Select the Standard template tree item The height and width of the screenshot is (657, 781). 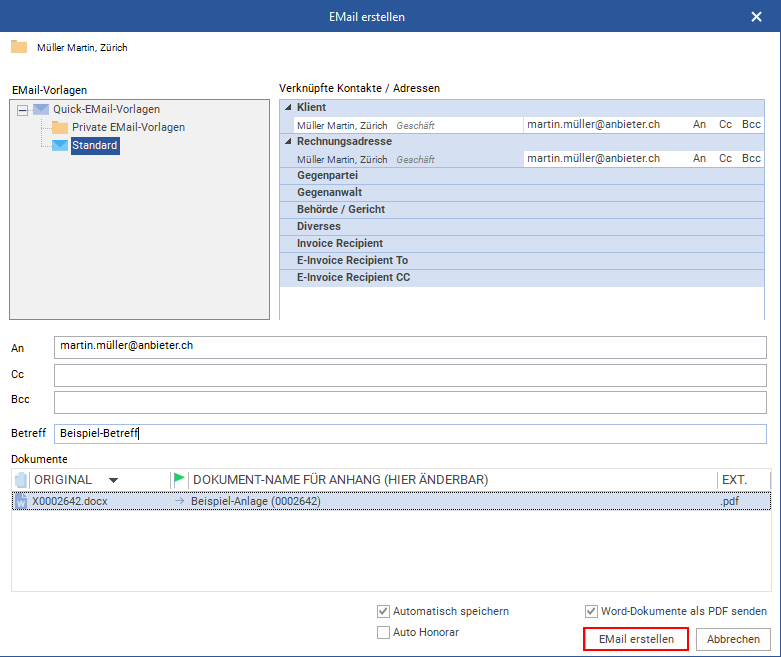point(95,145)
